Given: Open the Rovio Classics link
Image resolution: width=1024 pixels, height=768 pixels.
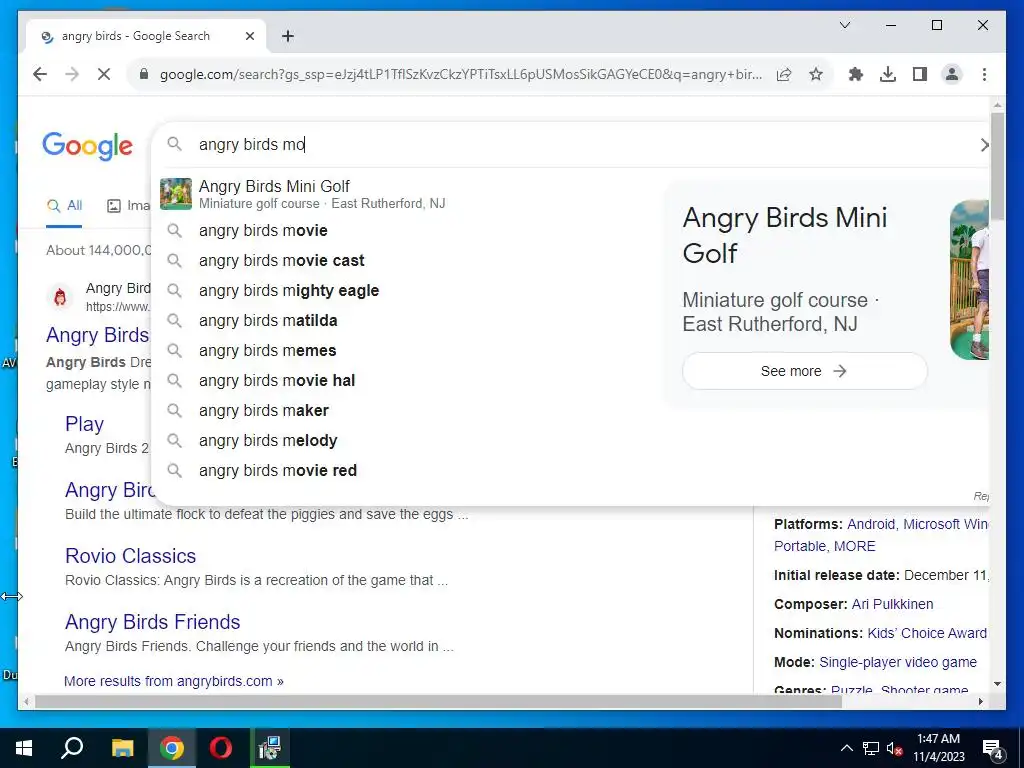Looking at the screenshot, I should click(131, 556).
